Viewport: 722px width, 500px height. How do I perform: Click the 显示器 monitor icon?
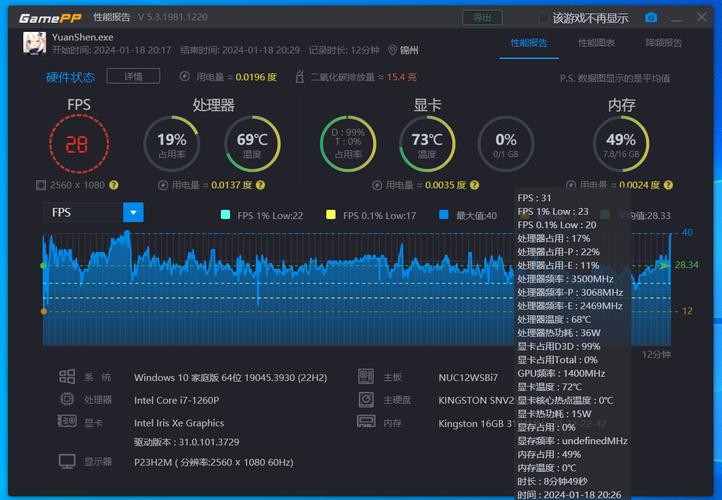pos(67,461)
